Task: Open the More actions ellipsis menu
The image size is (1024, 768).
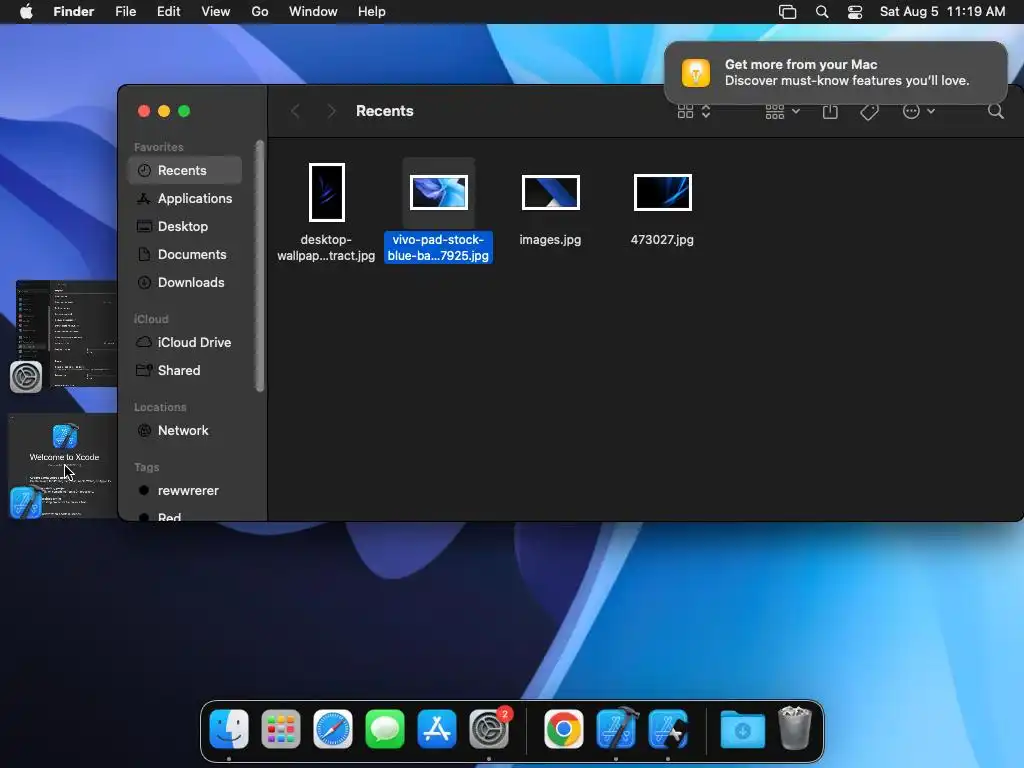Action: (x=918, y=112)
